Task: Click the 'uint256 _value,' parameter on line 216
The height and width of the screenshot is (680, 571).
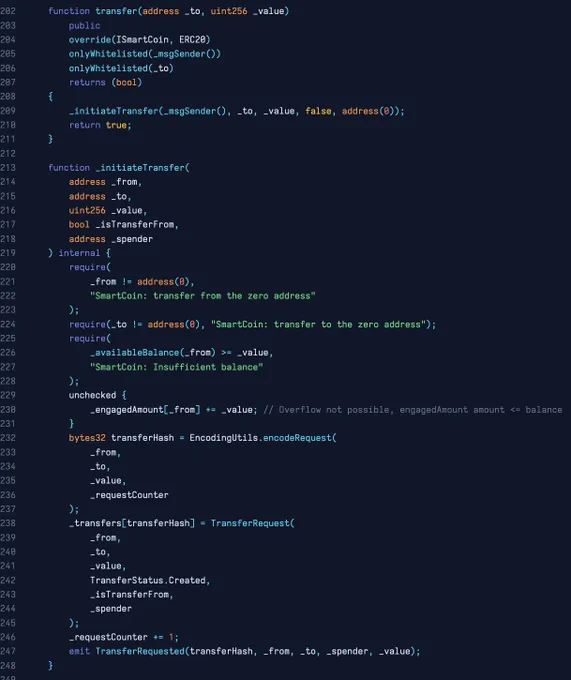Action: (x=108, y=211)
